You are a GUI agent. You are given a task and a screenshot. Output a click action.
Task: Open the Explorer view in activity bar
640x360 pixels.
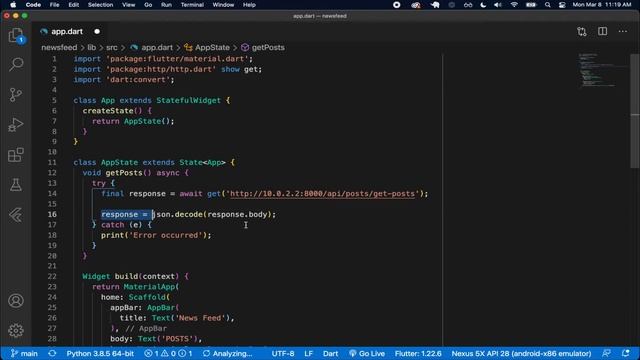point(16,36)
